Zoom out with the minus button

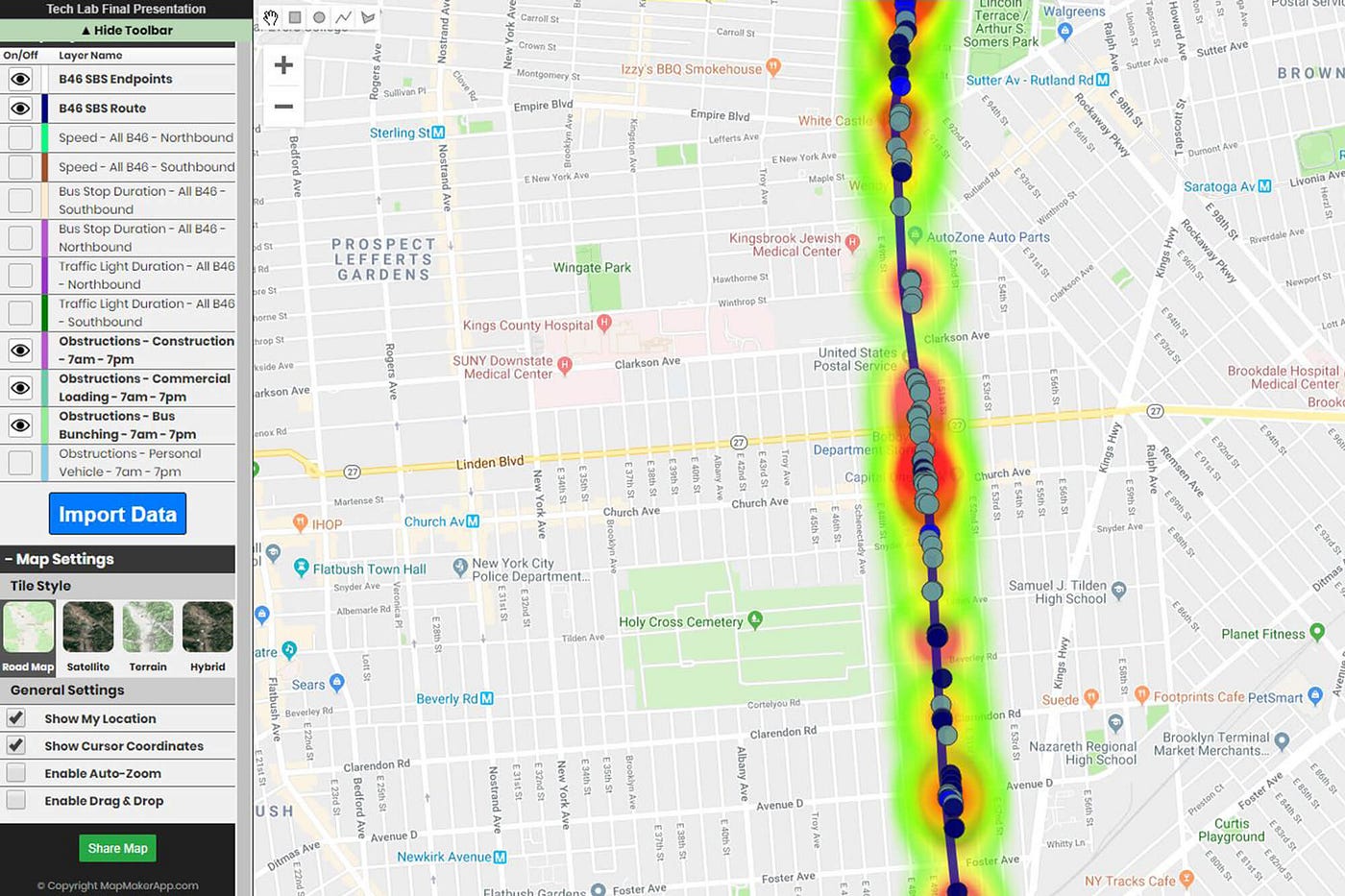[x=283, y=106]
